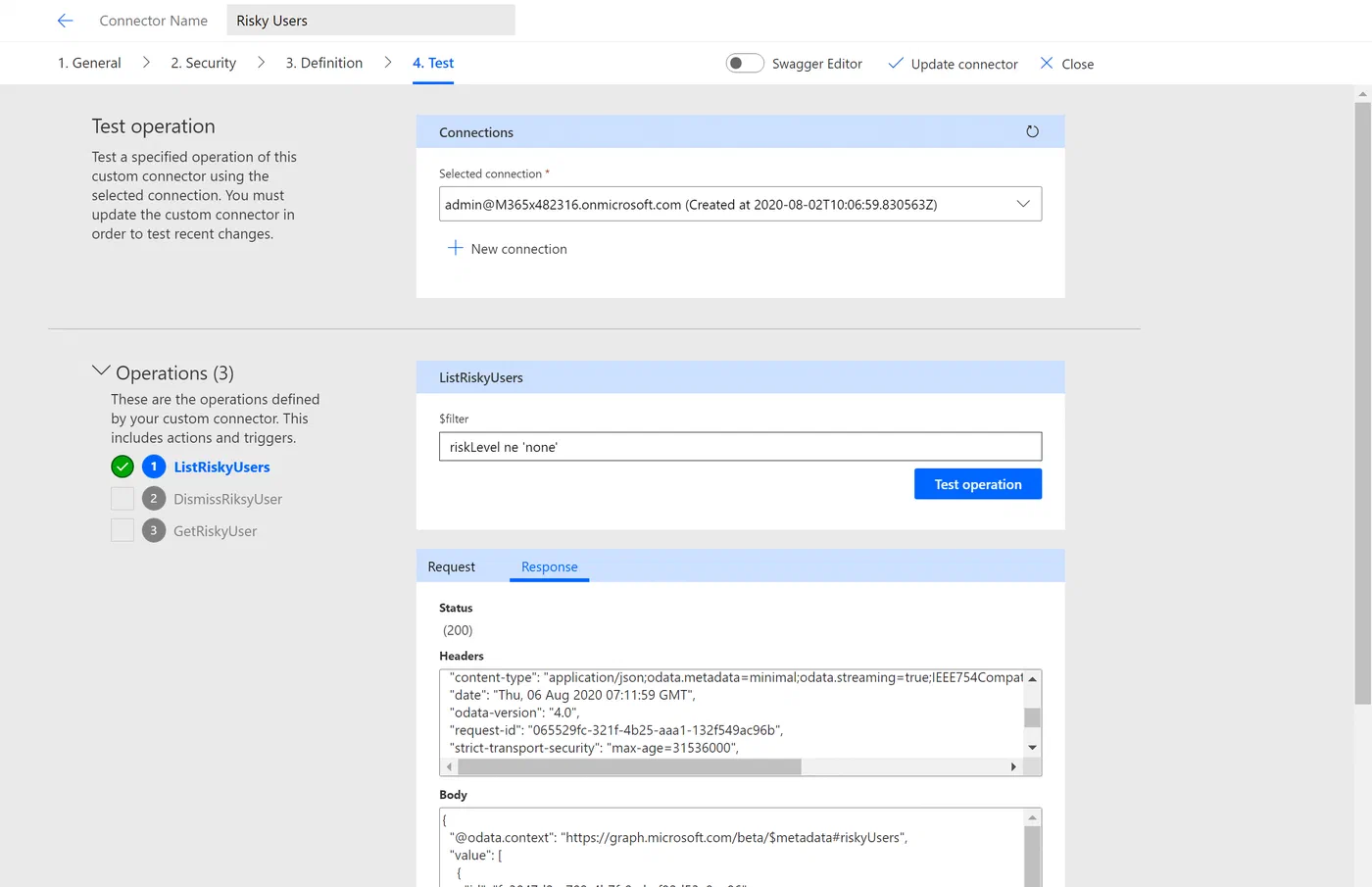
Task: Click the Body box scroll up arrow
Action: click(x=1032, y=817)
